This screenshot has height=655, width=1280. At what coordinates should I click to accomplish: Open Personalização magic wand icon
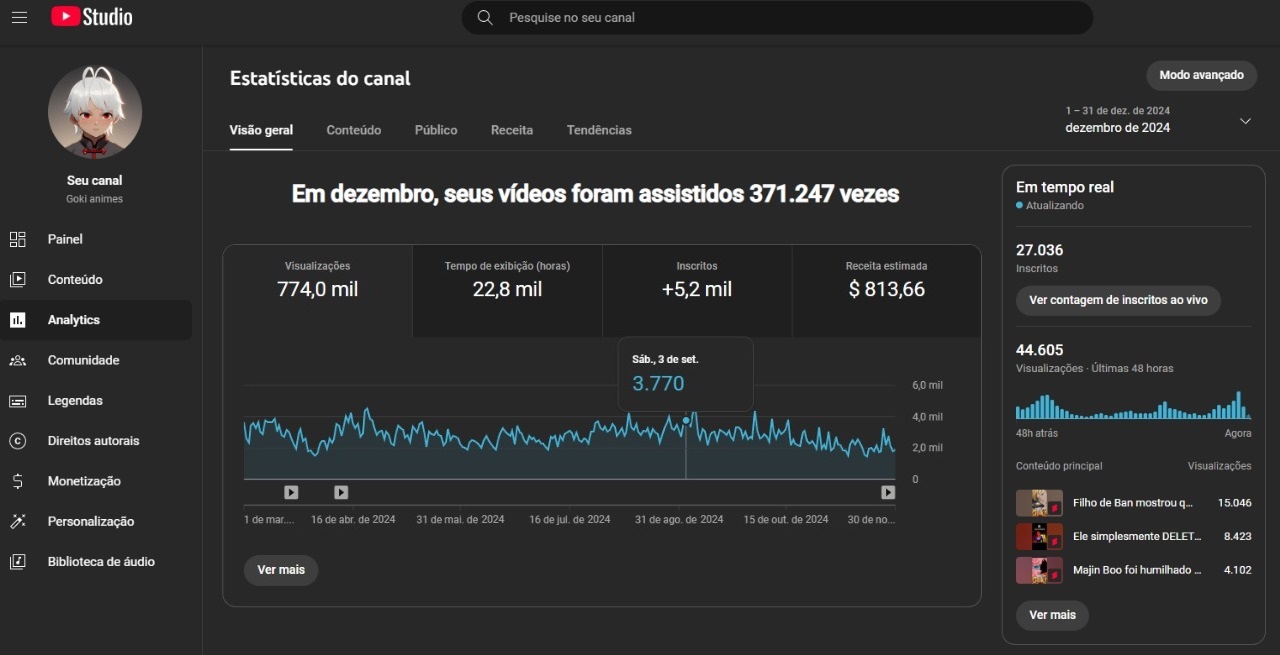pyautogui.click(x=18, y=521)
